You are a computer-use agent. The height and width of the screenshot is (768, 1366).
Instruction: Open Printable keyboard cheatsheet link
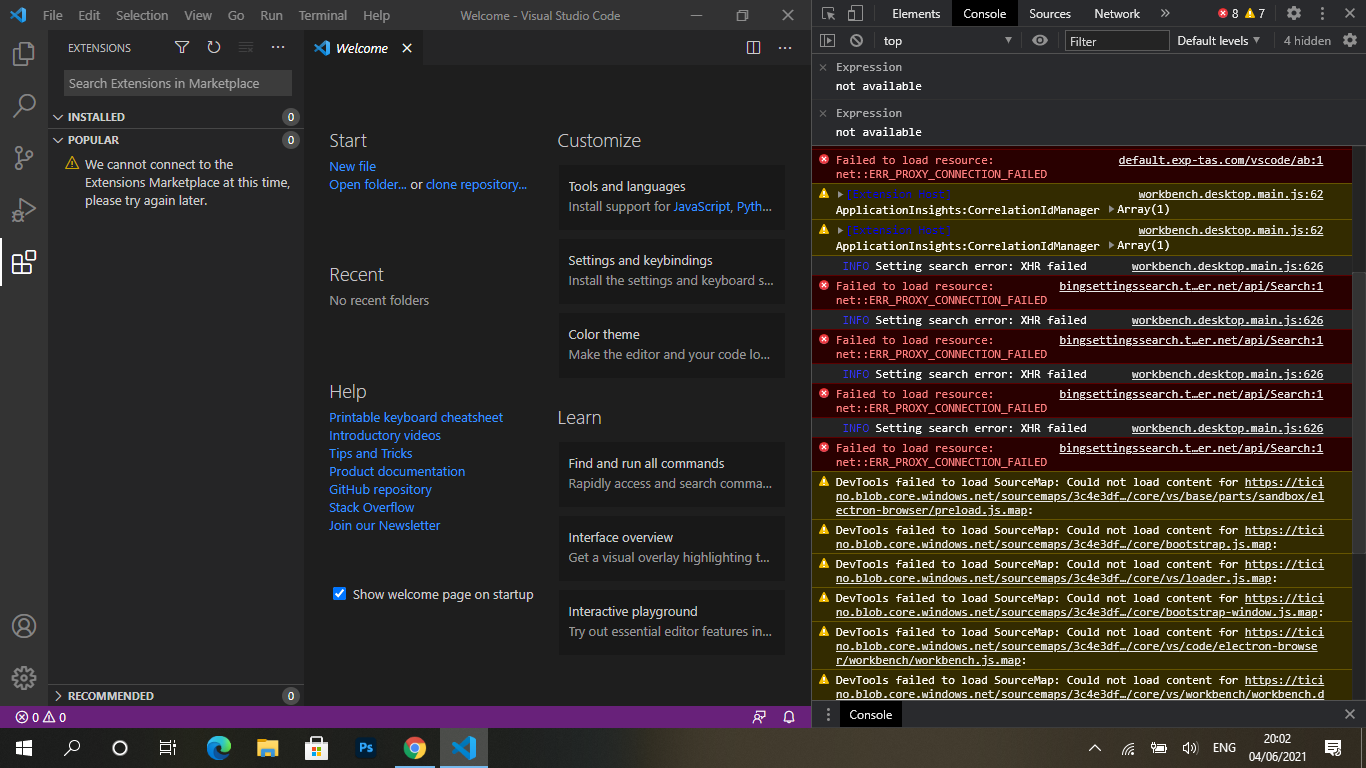click(416, 417)
